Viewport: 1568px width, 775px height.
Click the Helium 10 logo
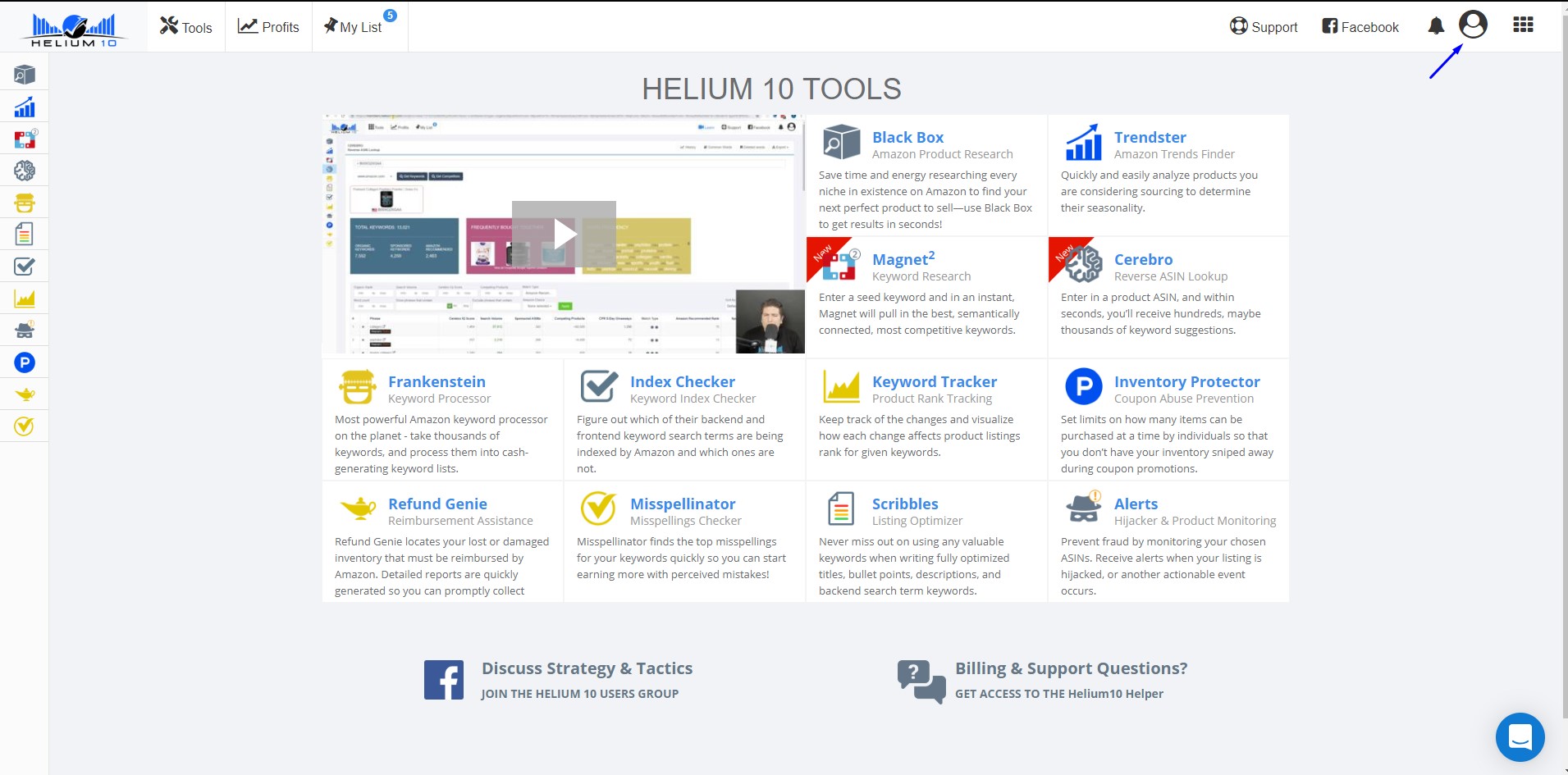(x=75, y=30)
